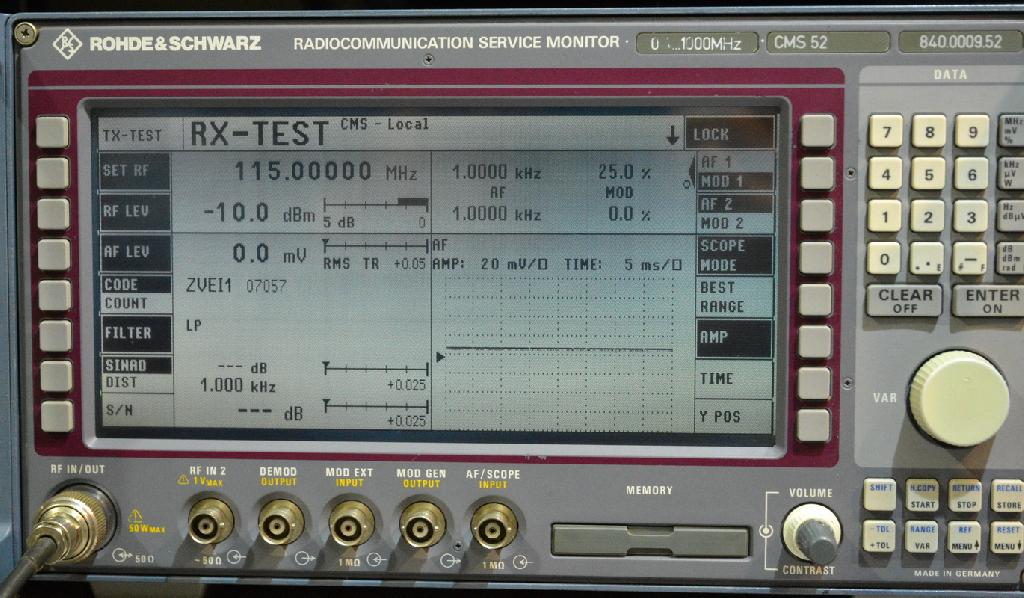Click the AF/SCOPE INPUT BNC connector
1024x598 pixels.
coord(494,526)
